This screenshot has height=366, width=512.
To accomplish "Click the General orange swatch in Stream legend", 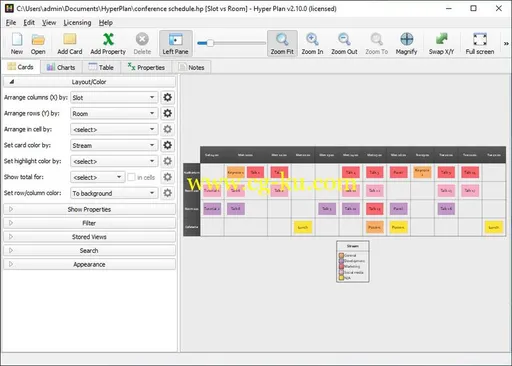I will (x=341, y=256).
